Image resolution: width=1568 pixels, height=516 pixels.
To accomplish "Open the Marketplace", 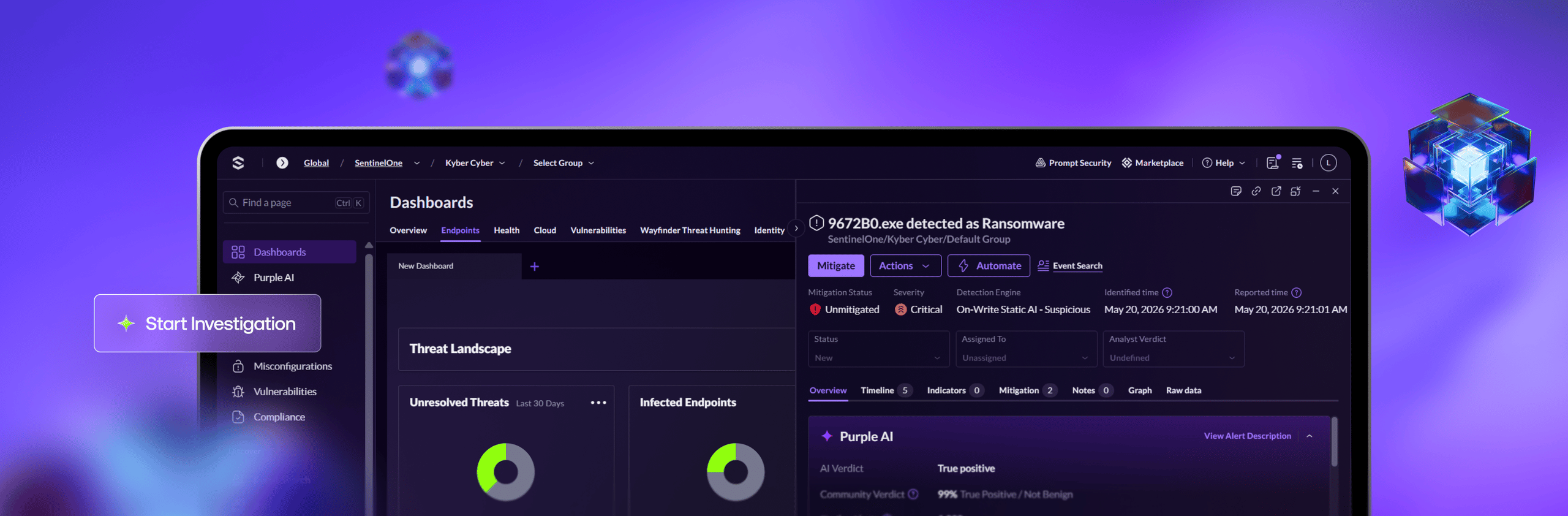I will (x=1153, y=163).
